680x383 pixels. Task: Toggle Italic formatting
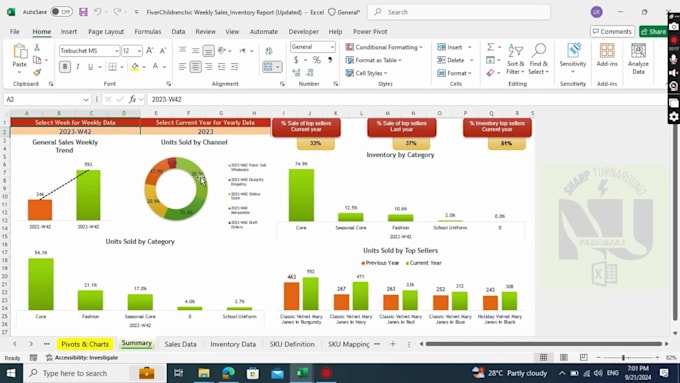coord(78,66)
